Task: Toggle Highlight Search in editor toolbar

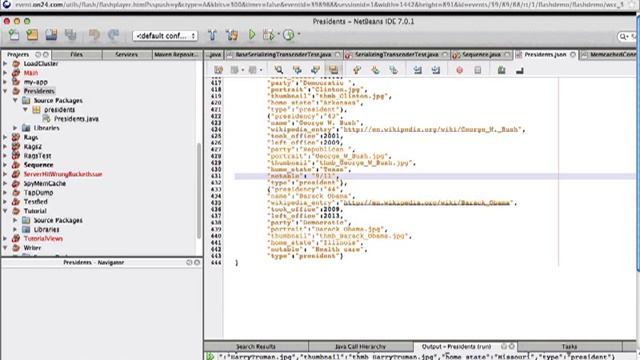Action: [x=333, y=70]
